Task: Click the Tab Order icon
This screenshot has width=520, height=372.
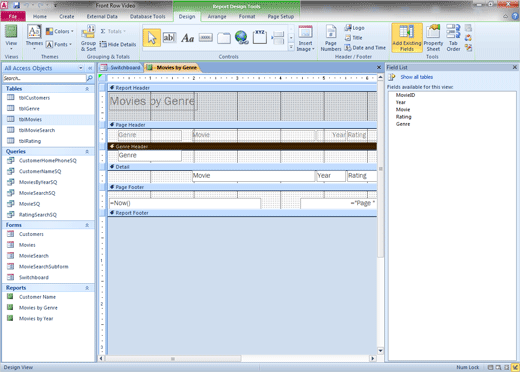Action: click(x=453, y=38)
